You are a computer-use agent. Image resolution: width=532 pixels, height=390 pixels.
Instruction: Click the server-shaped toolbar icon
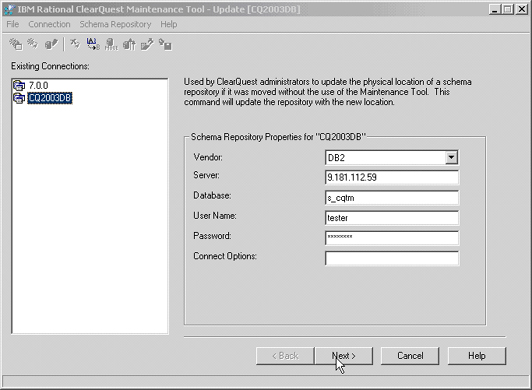click(x=111, y=44)
